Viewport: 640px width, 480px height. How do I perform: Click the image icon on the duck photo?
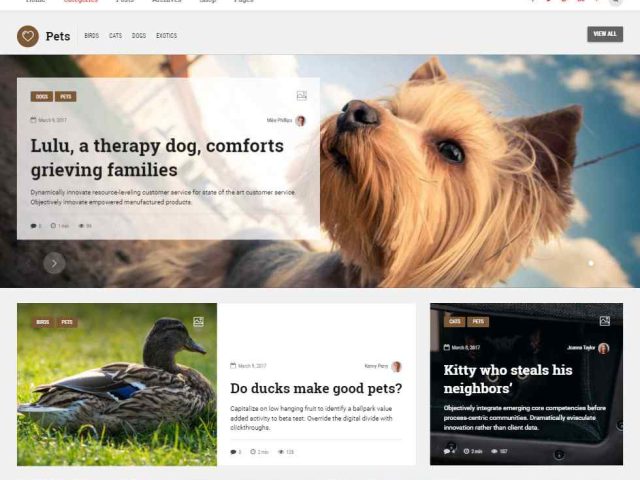coord(198,322)
